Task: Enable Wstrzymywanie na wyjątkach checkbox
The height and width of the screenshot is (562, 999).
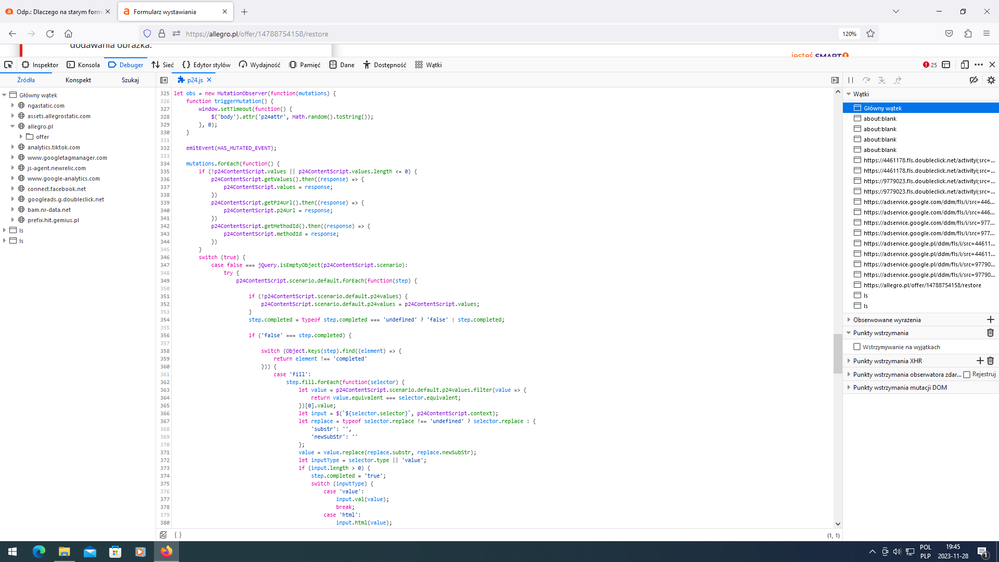Action: tap(857, 347)
